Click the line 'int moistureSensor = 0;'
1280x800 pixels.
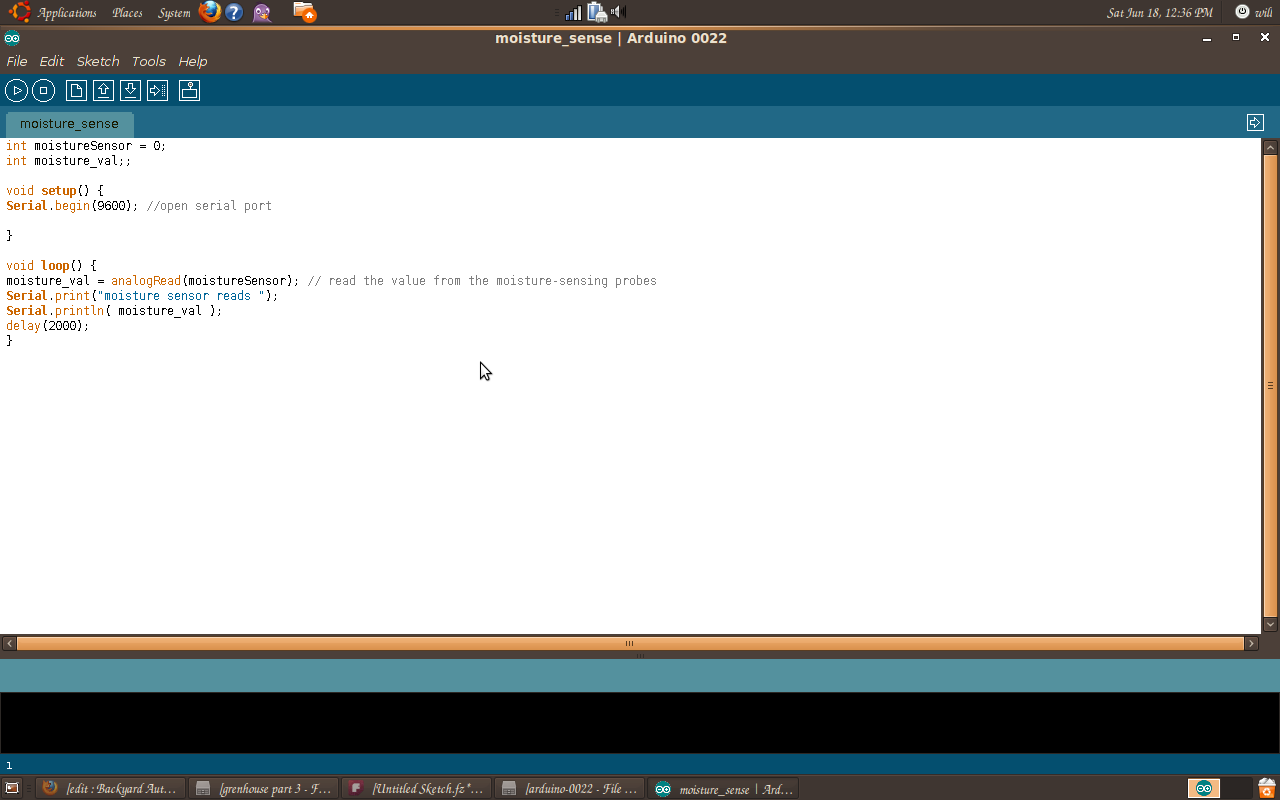click(x=86, y=146)
